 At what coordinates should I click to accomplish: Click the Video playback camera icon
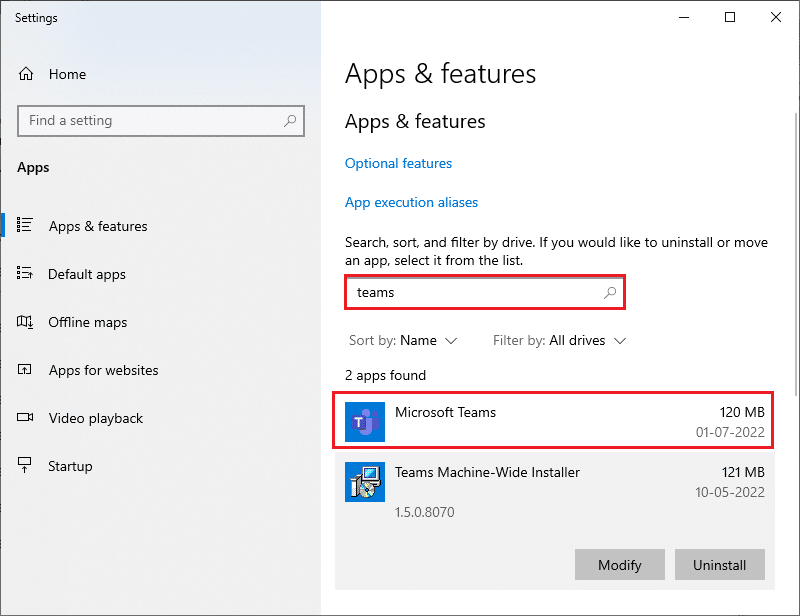[x=24, y=417]
